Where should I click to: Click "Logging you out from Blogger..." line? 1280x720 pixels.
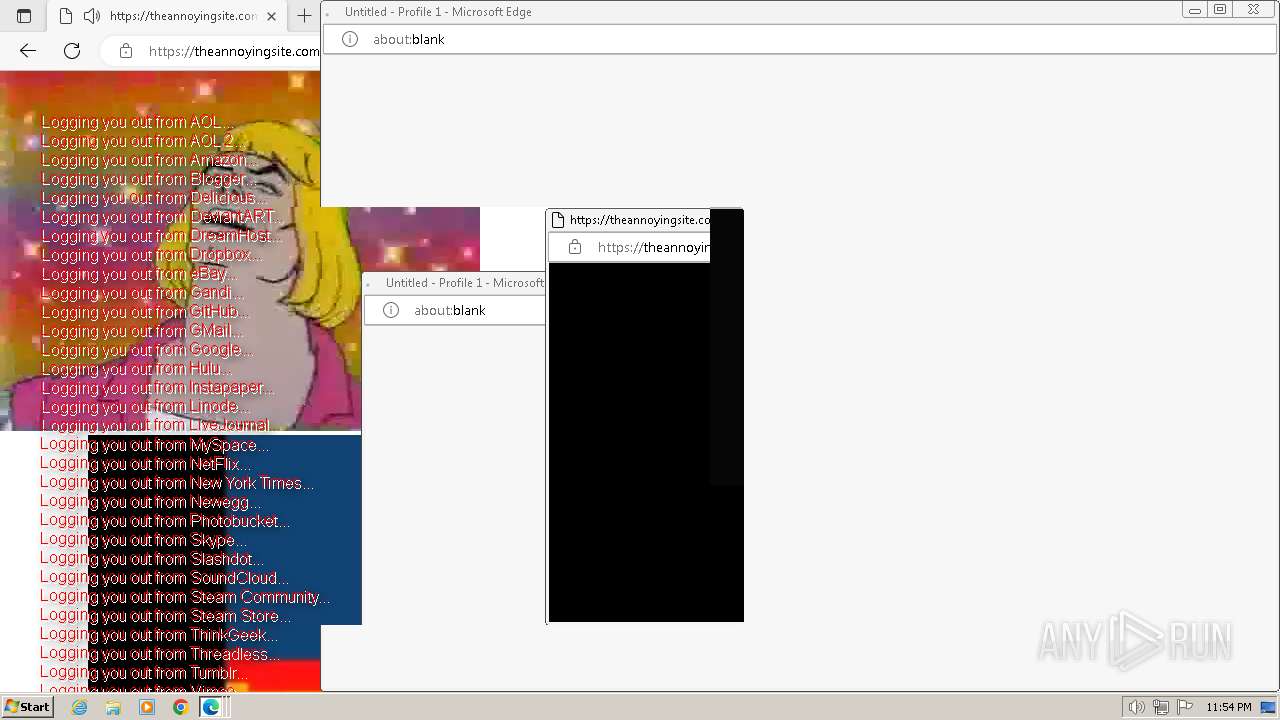pos(148,179)
